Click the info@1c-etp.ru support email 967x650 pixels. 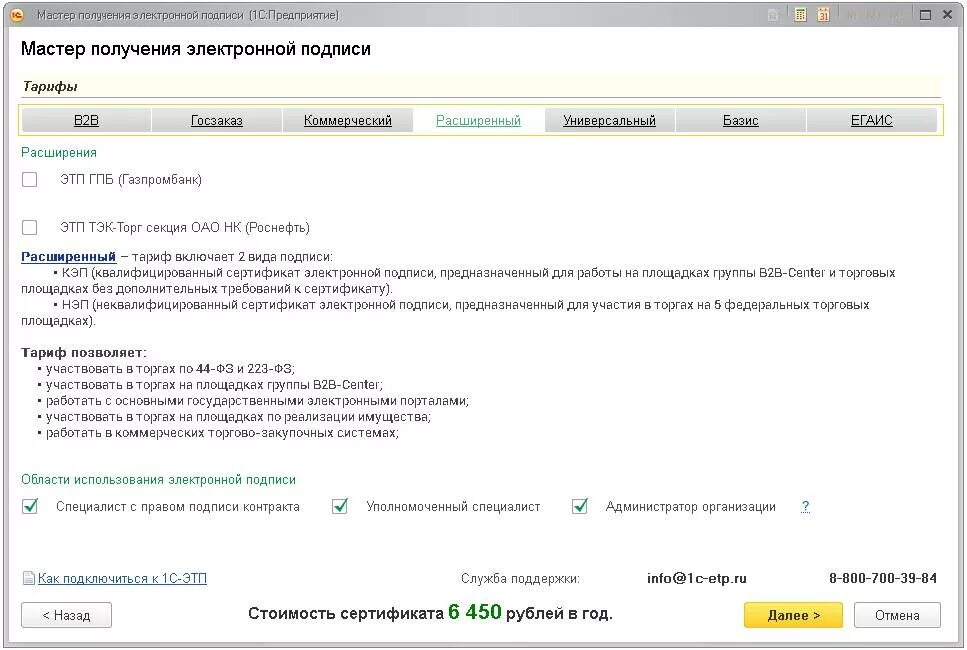pos(696,578)
